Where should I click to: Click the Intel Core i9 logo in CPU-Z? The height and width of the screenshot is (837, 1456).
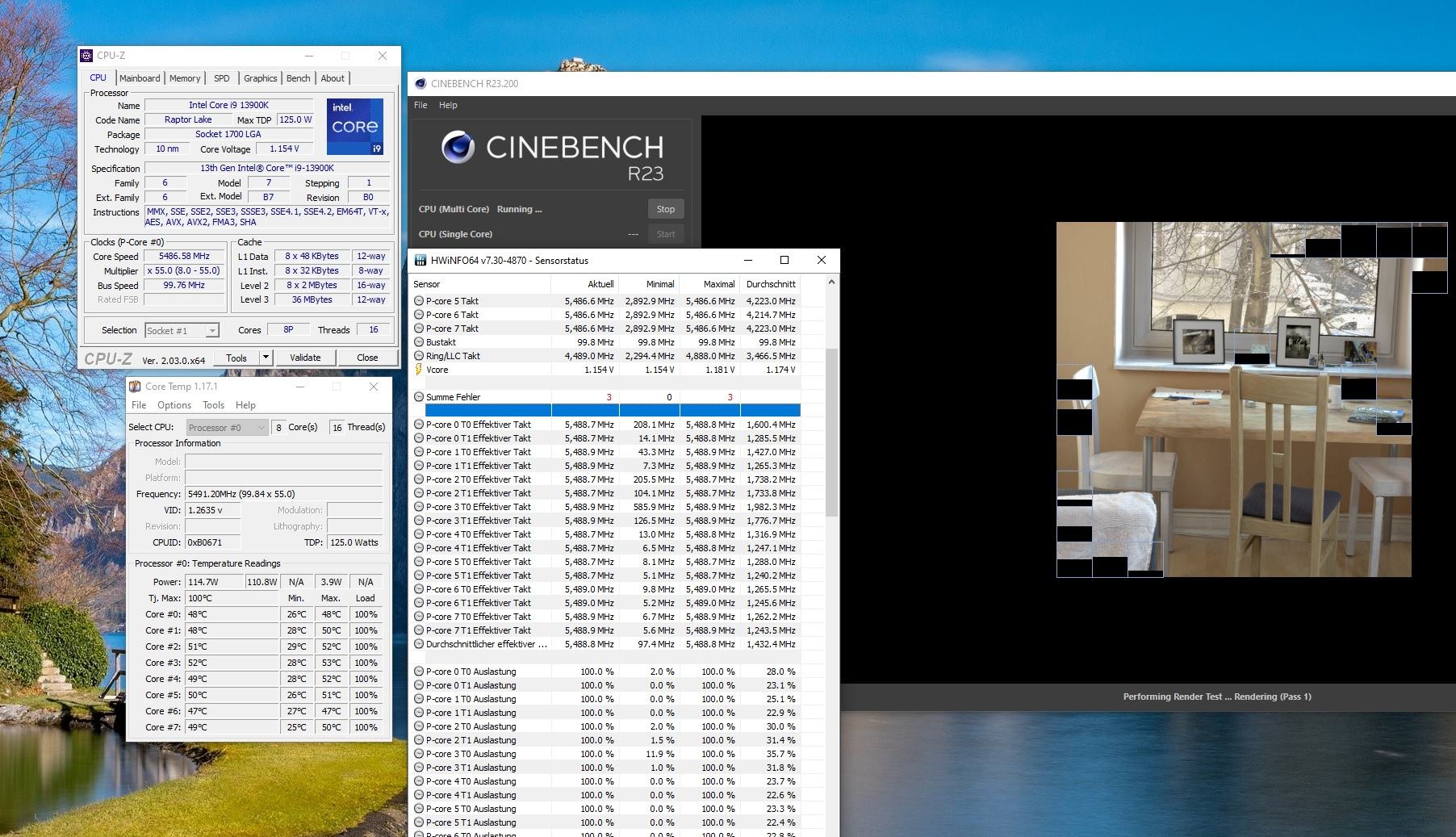click(355, 127)
